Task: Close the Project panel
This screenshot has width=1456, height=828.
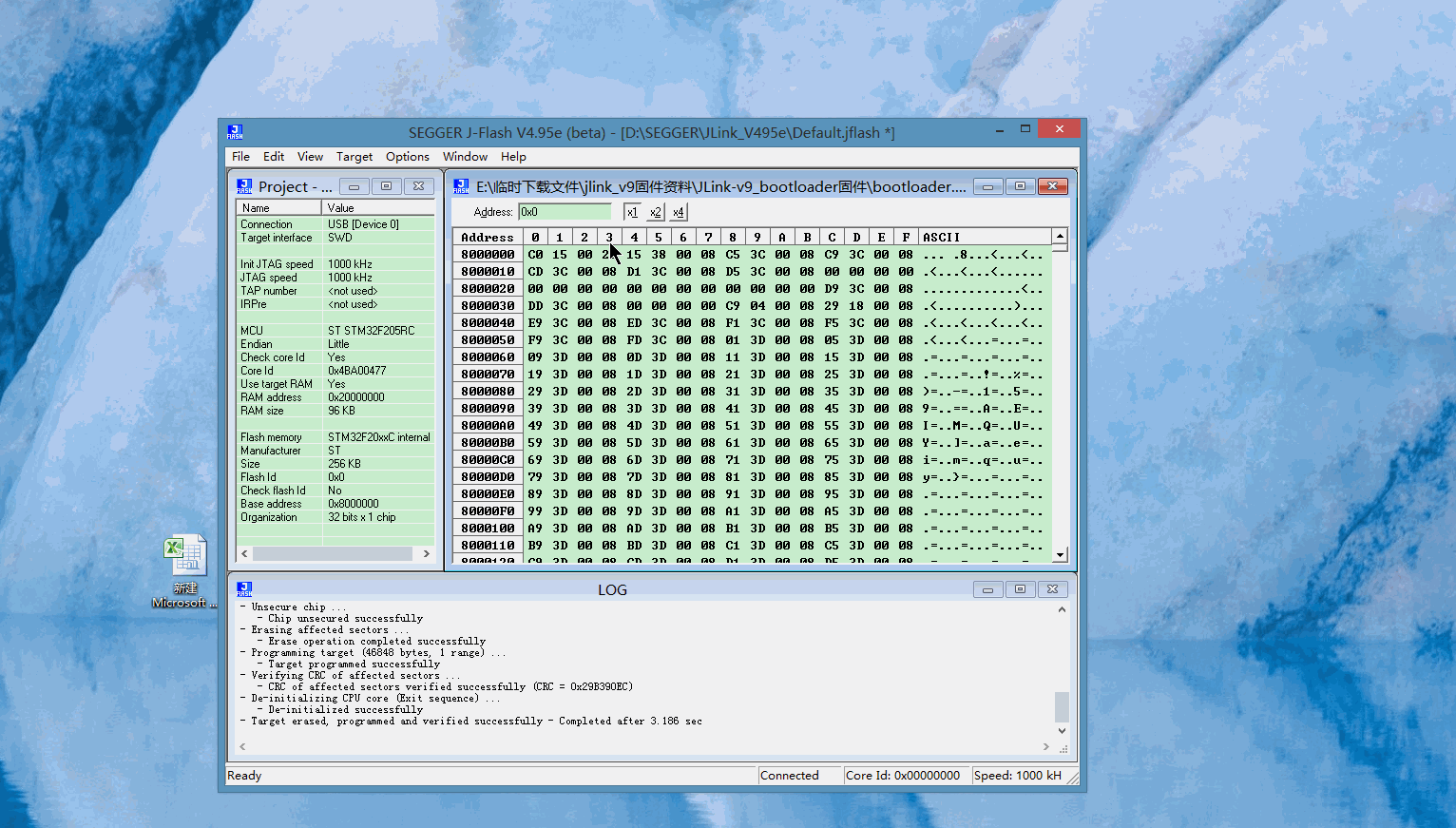Action: point(418,186)
